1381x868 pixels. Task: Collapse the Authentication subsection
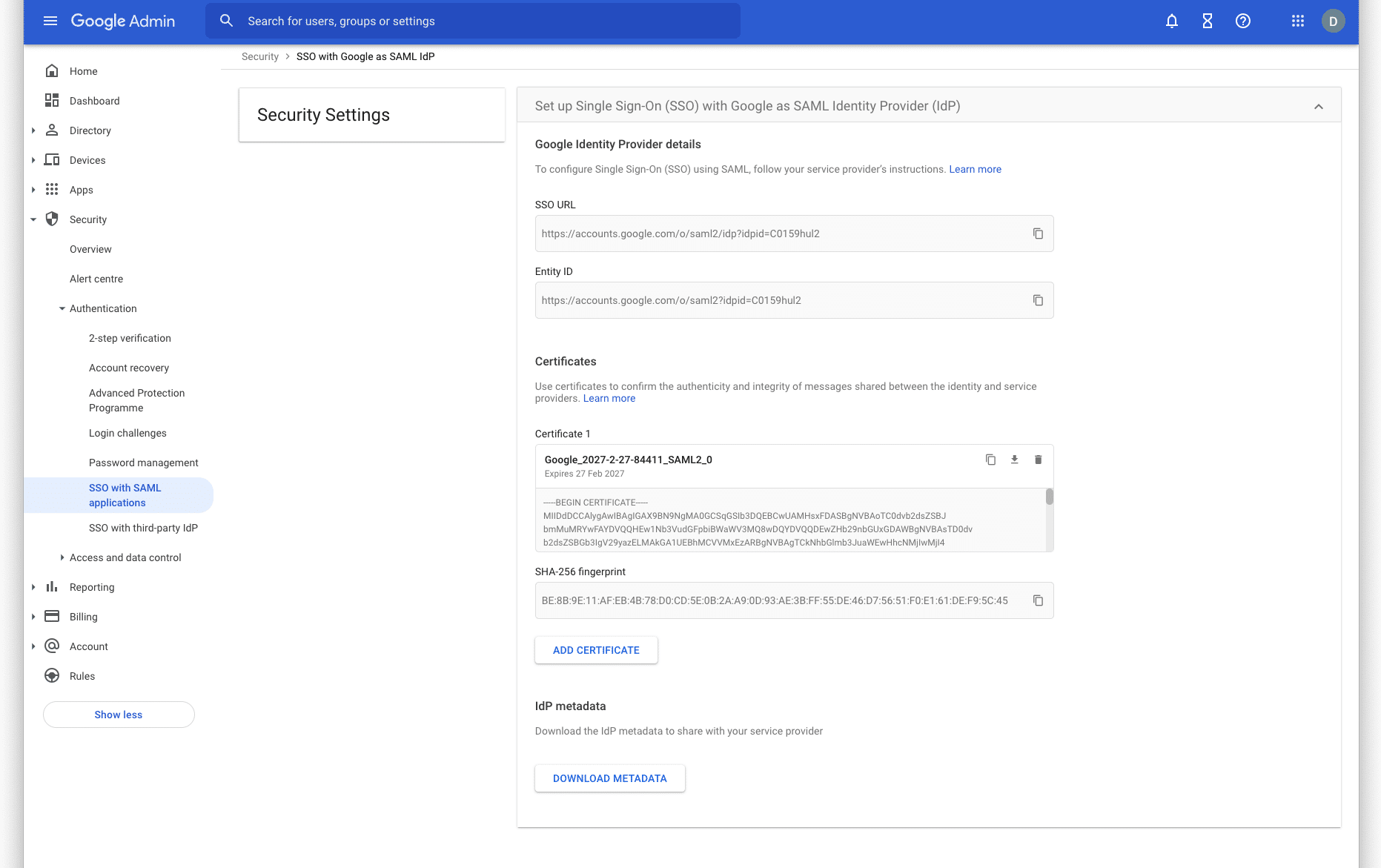click(62, 308)
